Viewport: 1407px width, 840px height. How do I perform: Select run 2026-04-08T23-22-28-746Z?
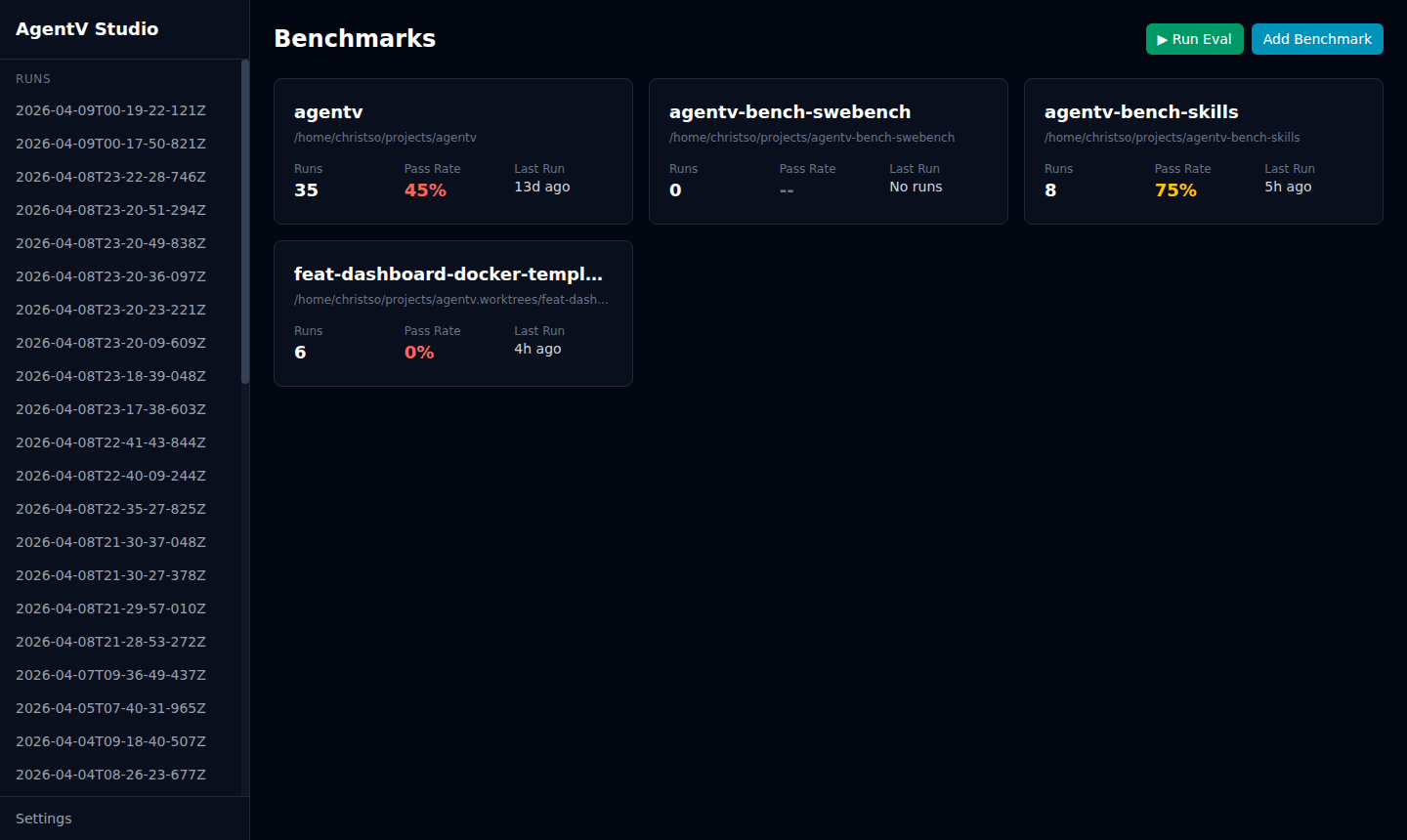pos(110,177)
